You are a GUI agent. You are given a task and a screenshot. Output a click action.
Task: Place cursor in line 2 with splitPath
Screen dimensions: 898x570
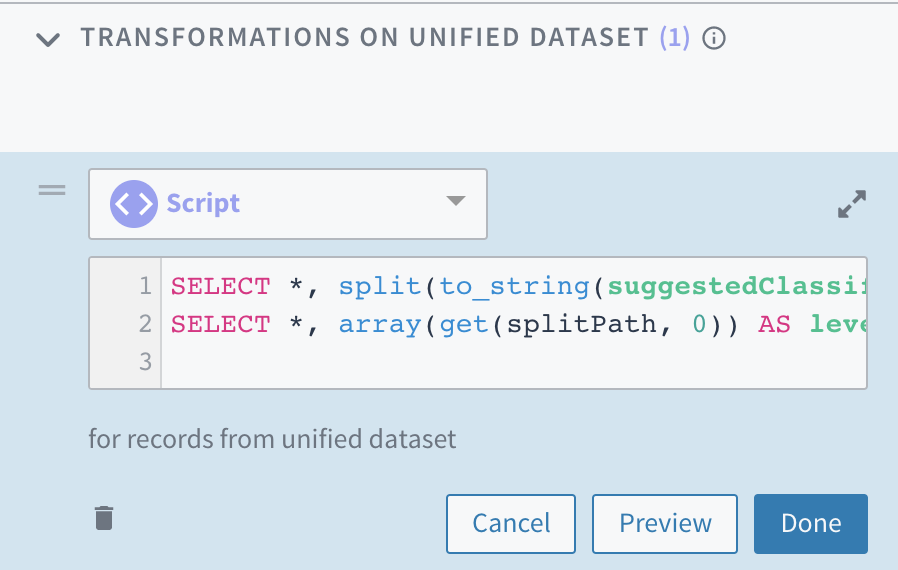pos(514,324)
